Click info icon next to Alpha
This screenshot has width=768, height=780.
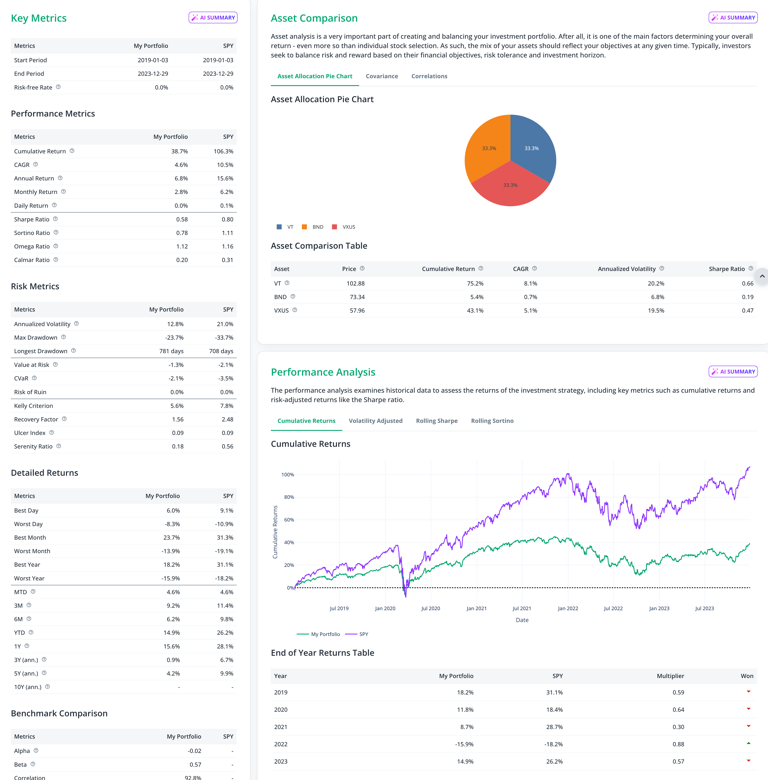36,750
